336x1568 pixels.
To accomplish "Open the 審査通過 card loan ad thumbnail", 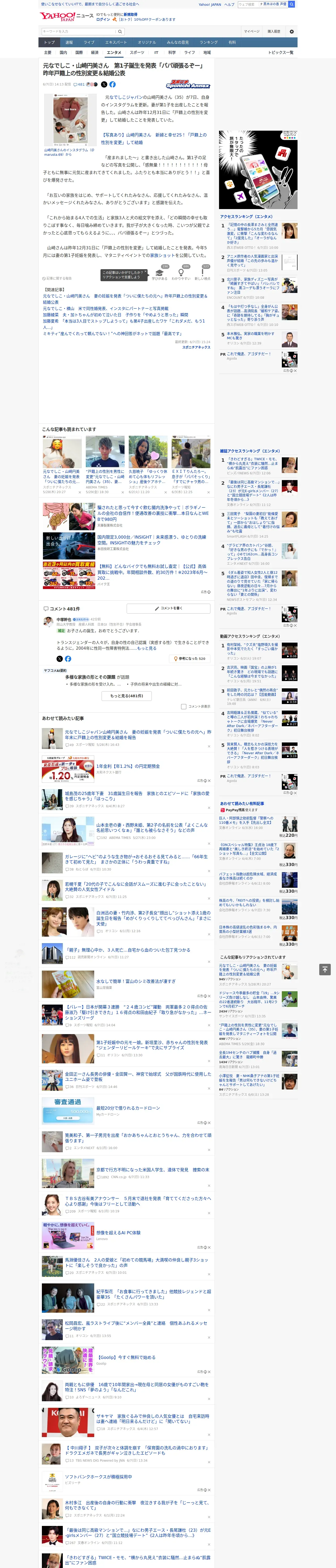I will coord(68,1111).
